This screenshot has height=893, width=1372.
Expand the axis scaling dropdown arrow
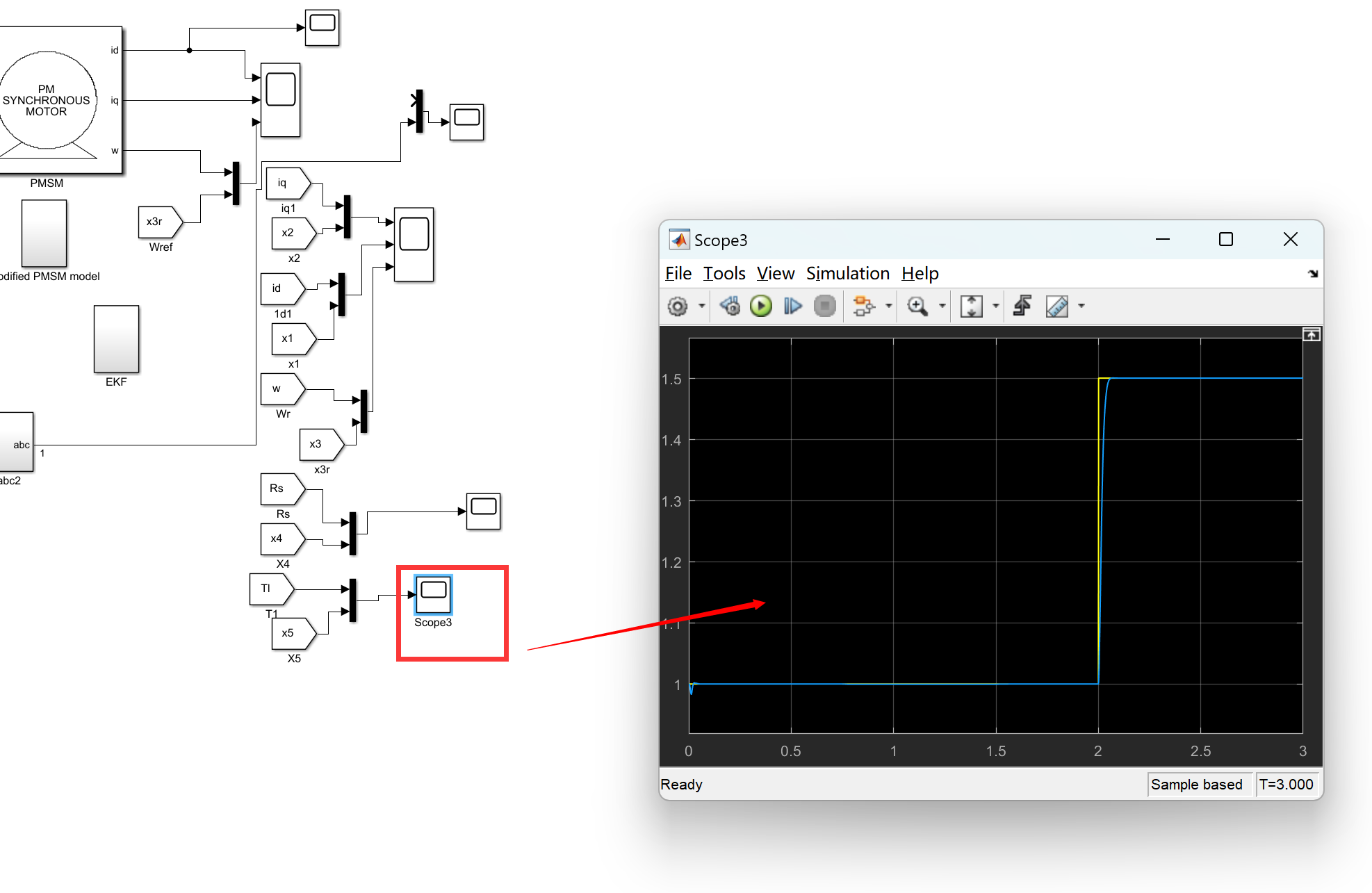[996, 306]
